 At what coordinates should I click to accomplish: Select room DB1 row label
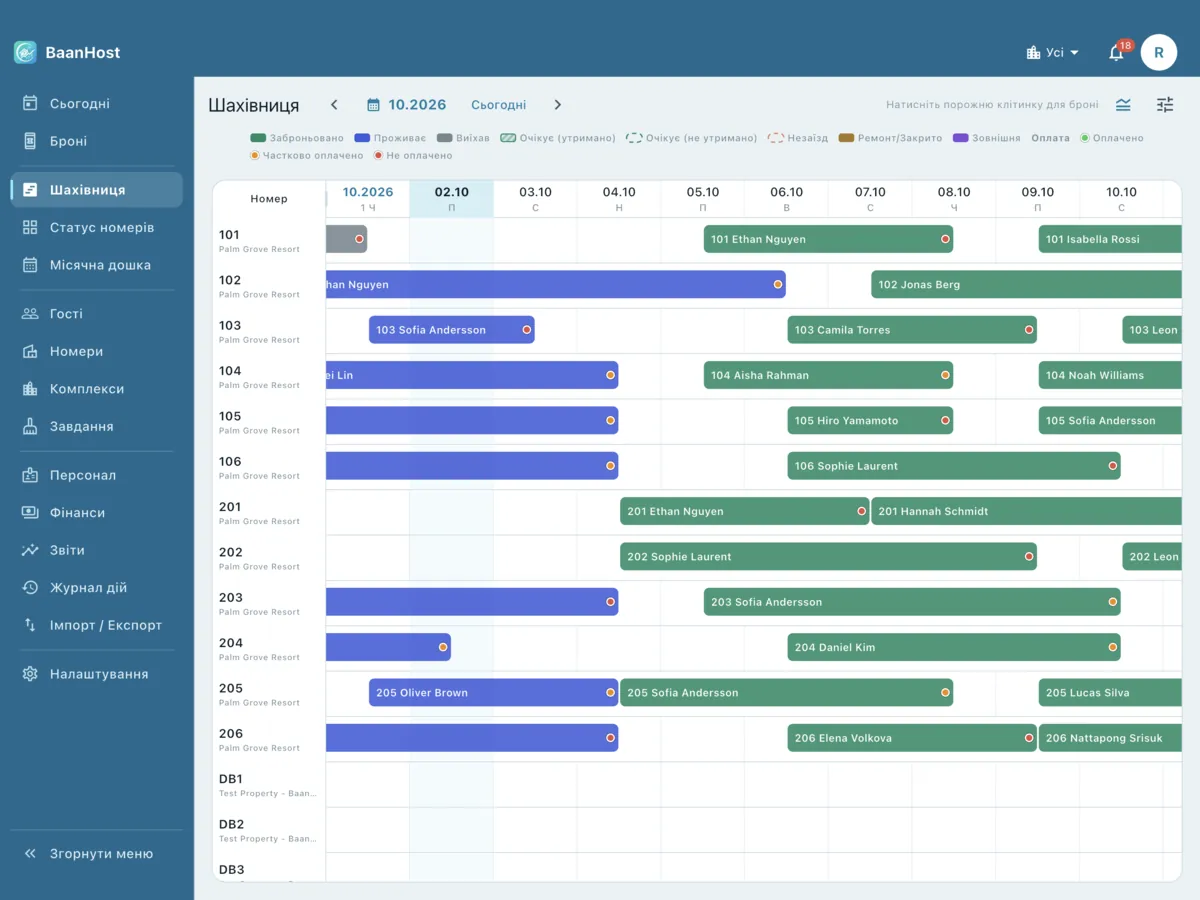pyautogui.click(x=269, y=784)
